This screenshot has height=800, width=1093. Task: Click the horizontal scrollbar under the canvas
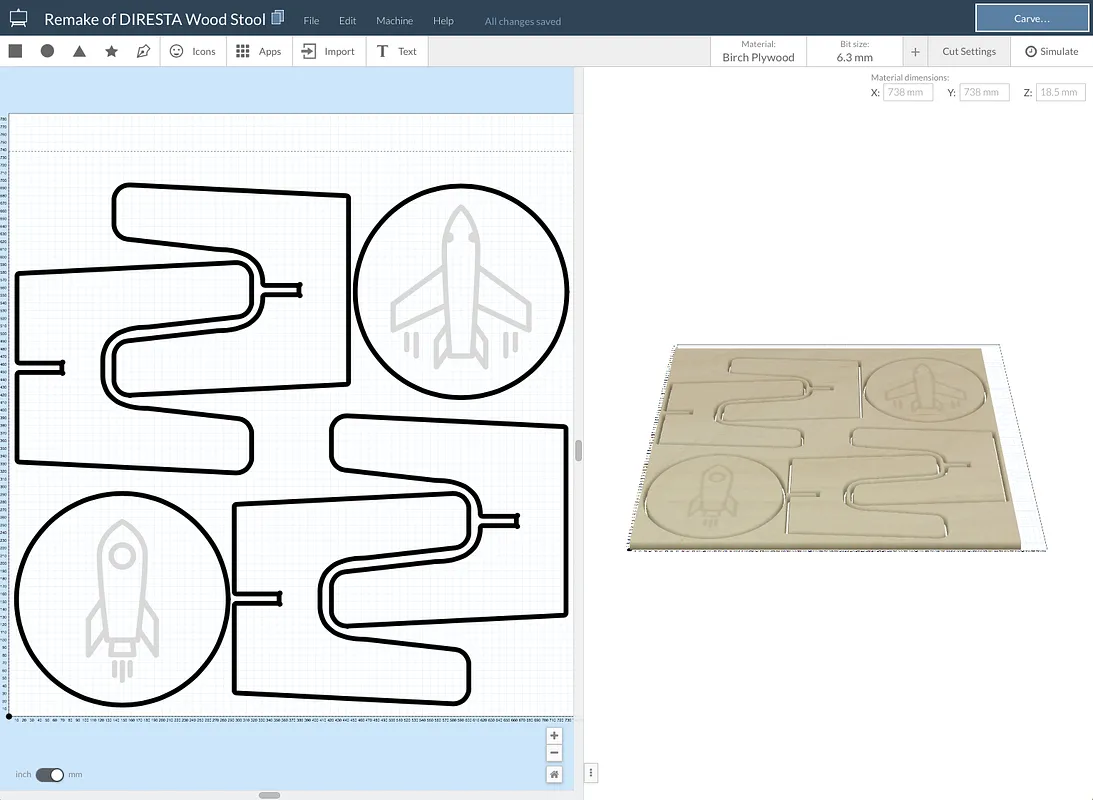269,795
